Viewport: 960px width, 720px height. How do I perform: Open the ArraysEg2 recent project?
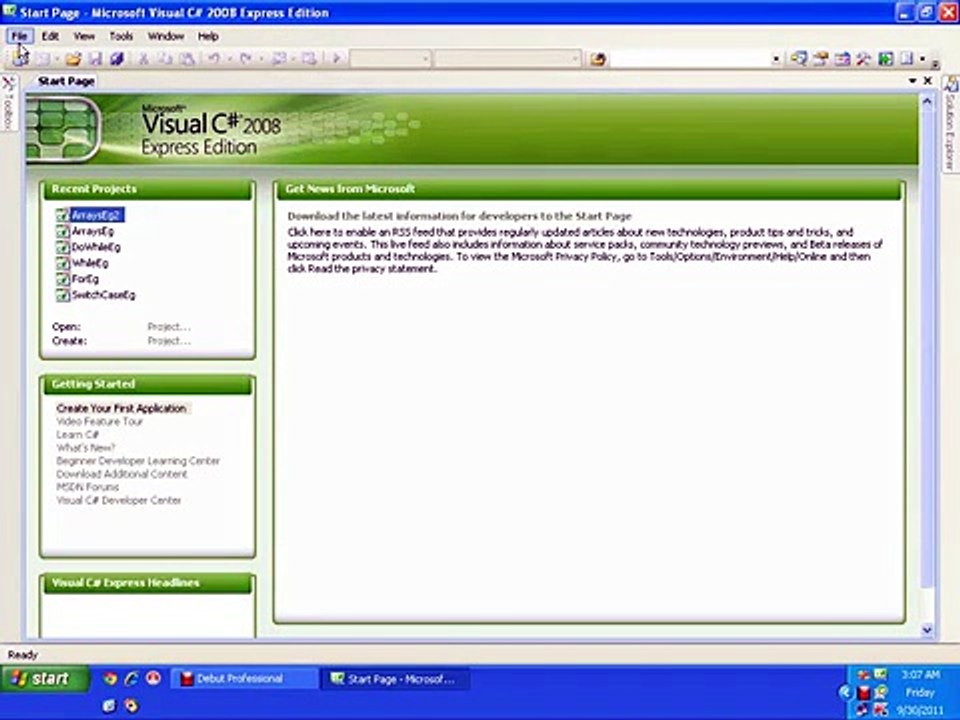coord(96,215)
